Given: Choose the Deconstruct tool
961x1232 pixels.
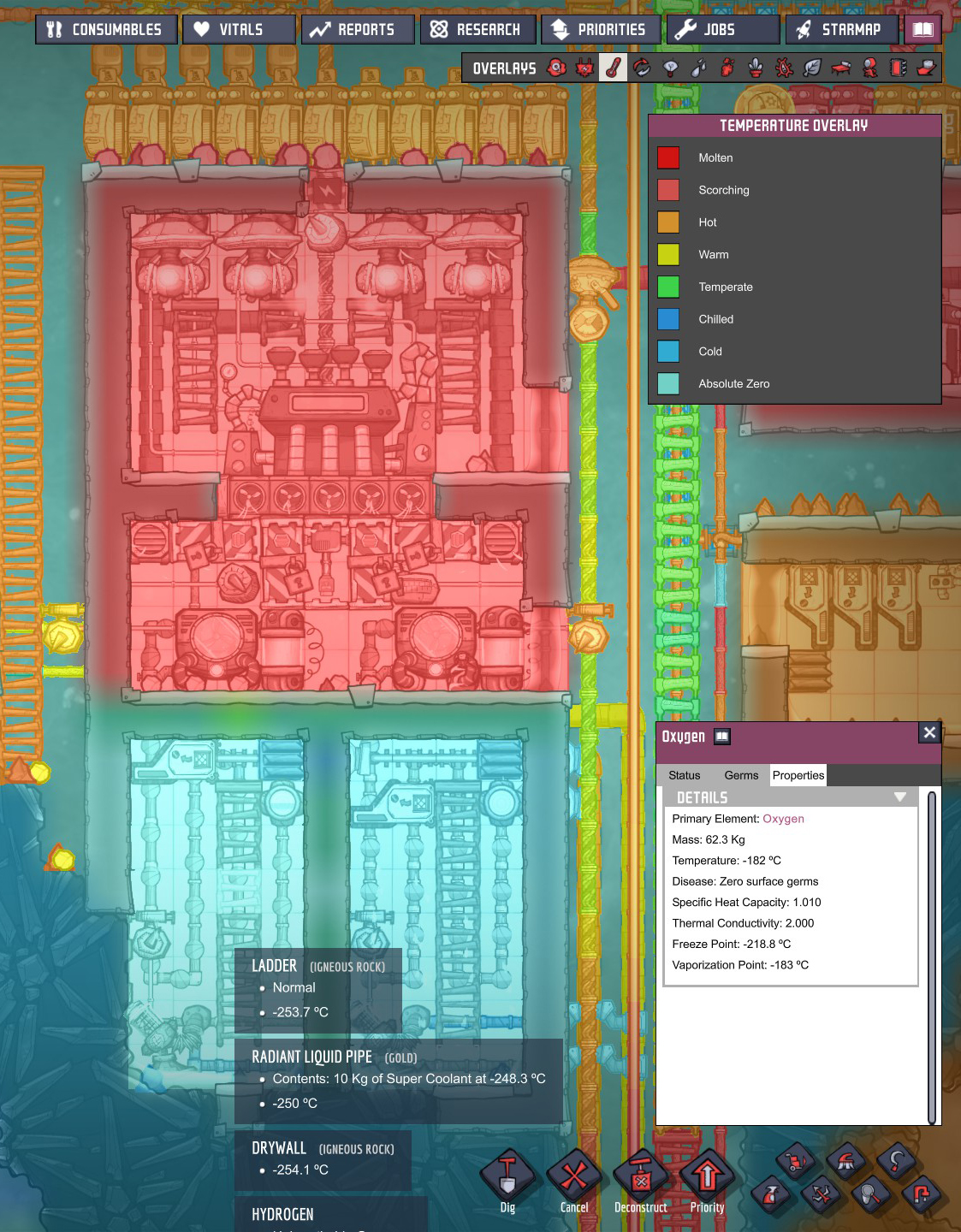Looking at the screenshot, I should pyautogui.click(x=640, y=1177).
